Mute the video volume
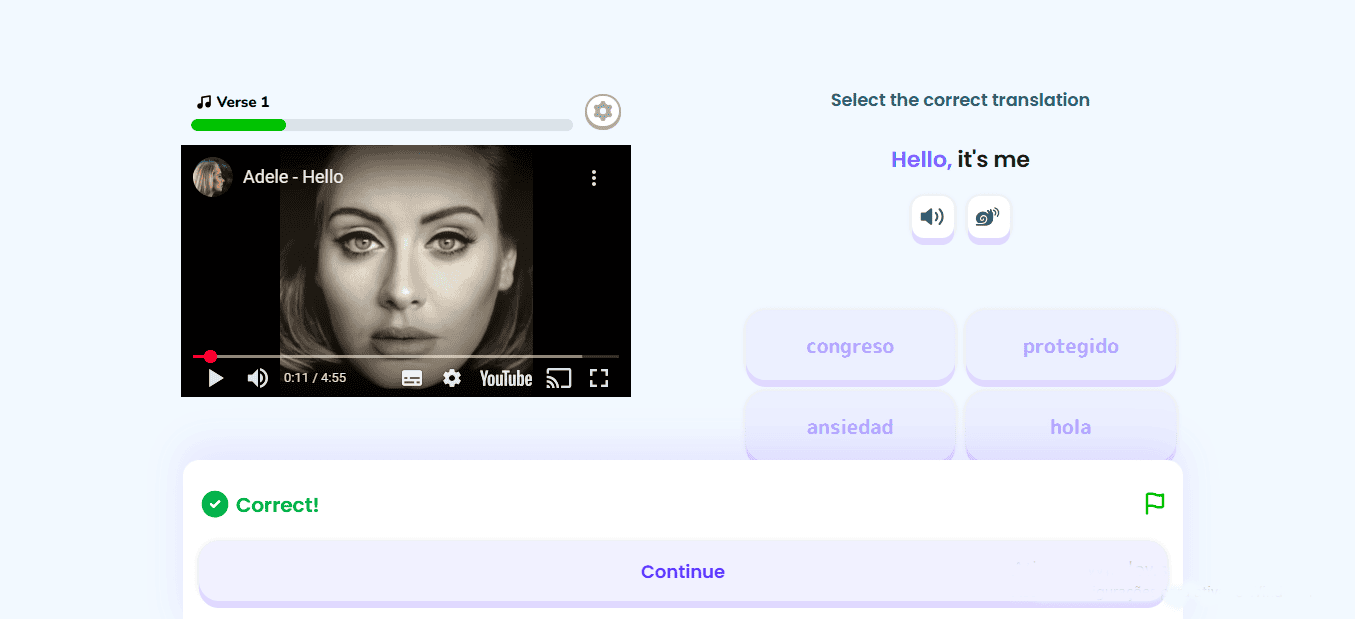This screenshot has width=1355, height=619. [257, 378]
